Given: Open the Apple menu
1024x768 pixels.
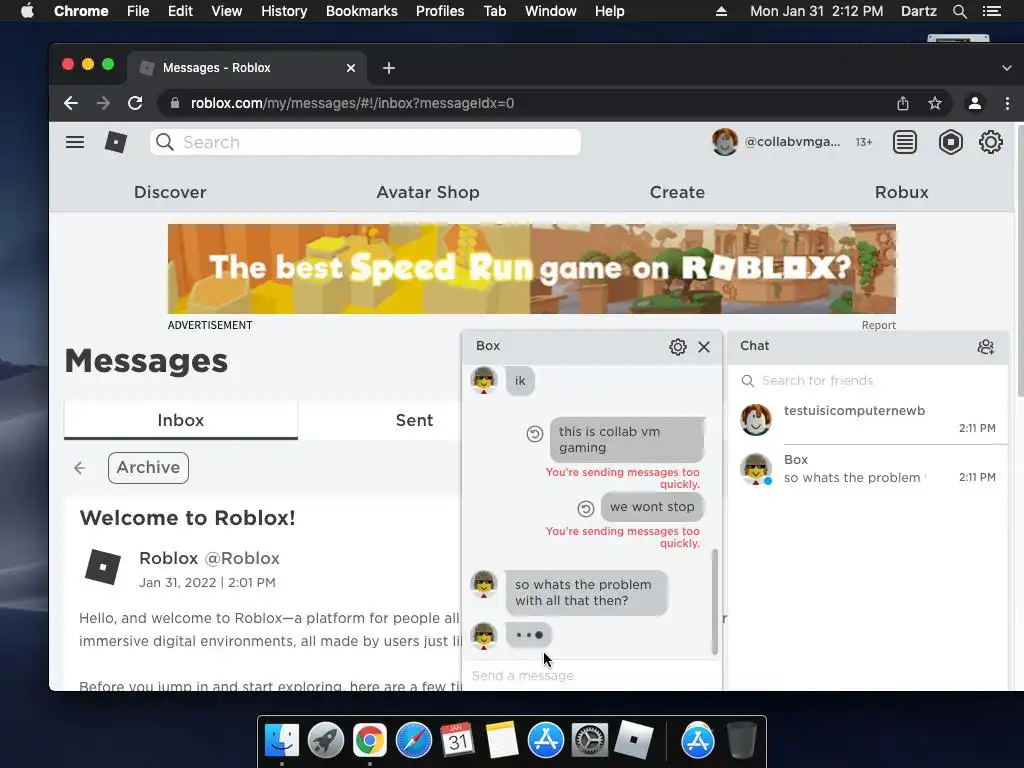Looking at the screenshot, I should pyautogui.click(x=27, y=11).
